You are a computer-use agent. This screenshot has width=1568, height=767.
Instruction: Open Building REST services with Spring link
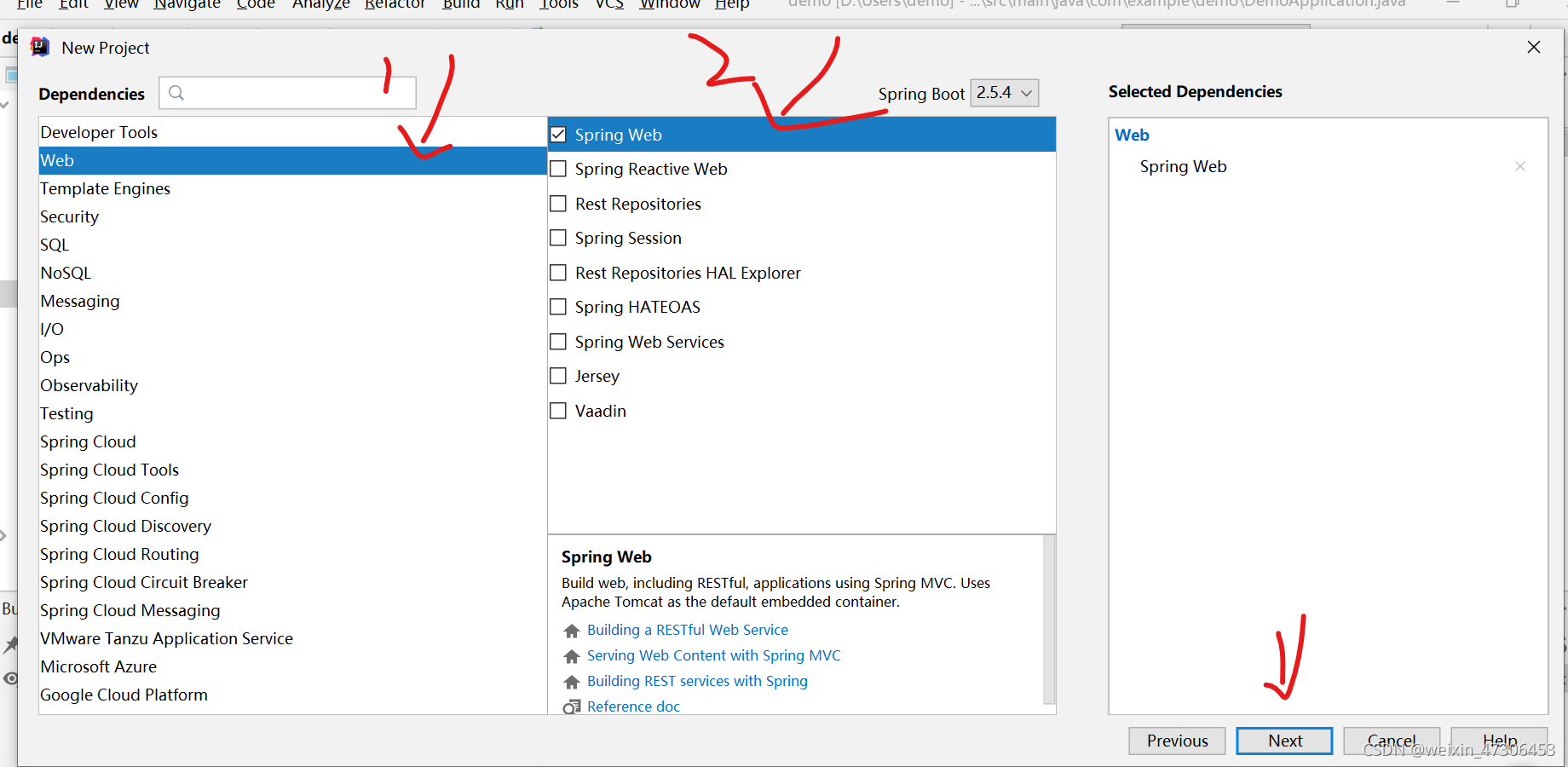[697, 681]
